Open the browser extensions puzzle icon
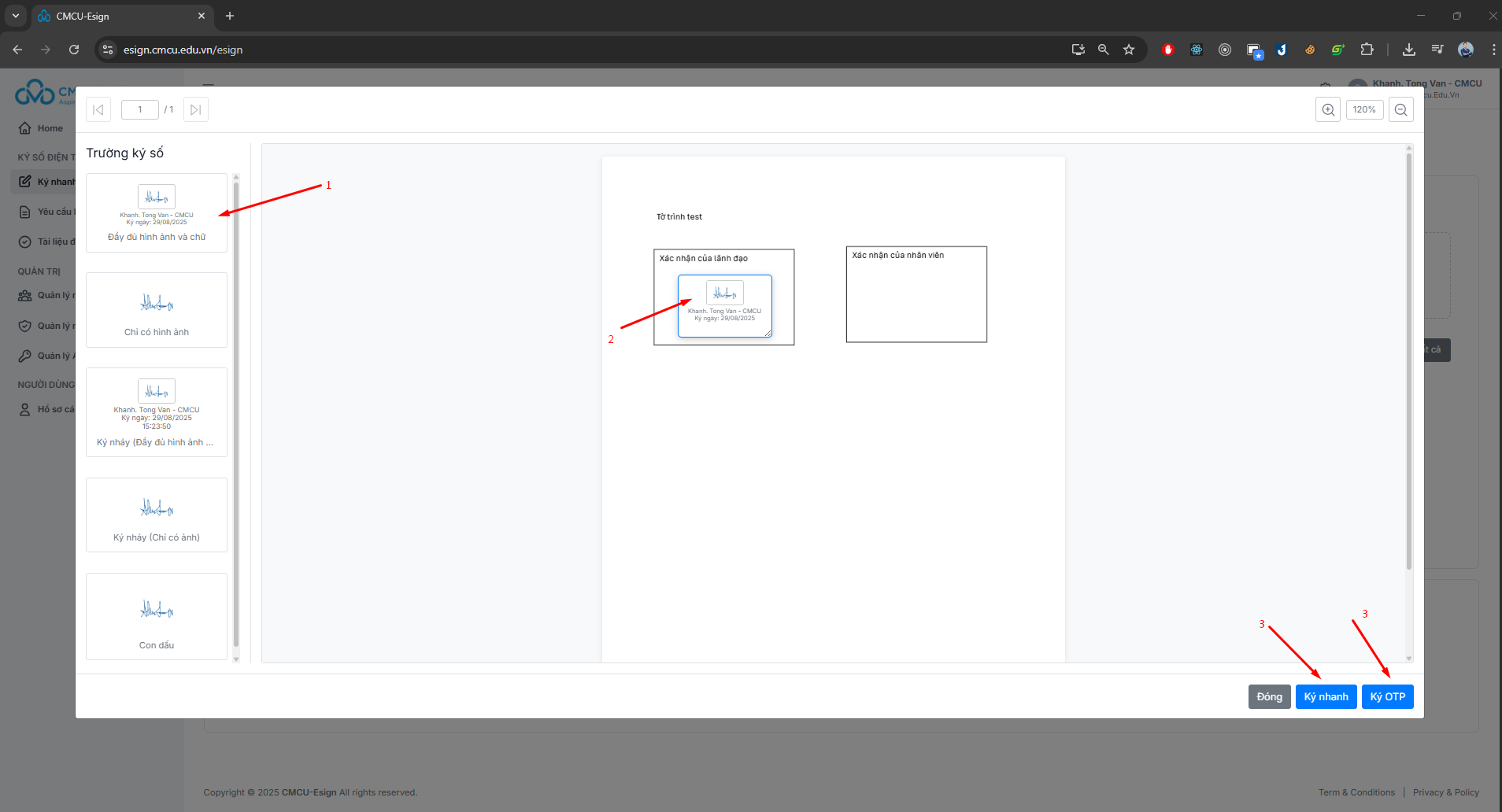Viewport: 1502px width, 812px height. [1367, 50]
